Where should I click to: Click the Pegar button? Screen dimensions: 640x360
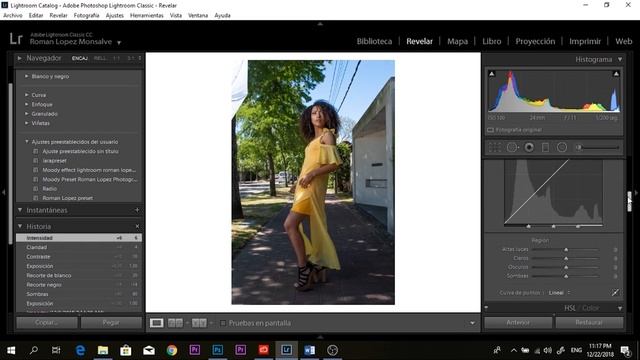coord(111,322)
